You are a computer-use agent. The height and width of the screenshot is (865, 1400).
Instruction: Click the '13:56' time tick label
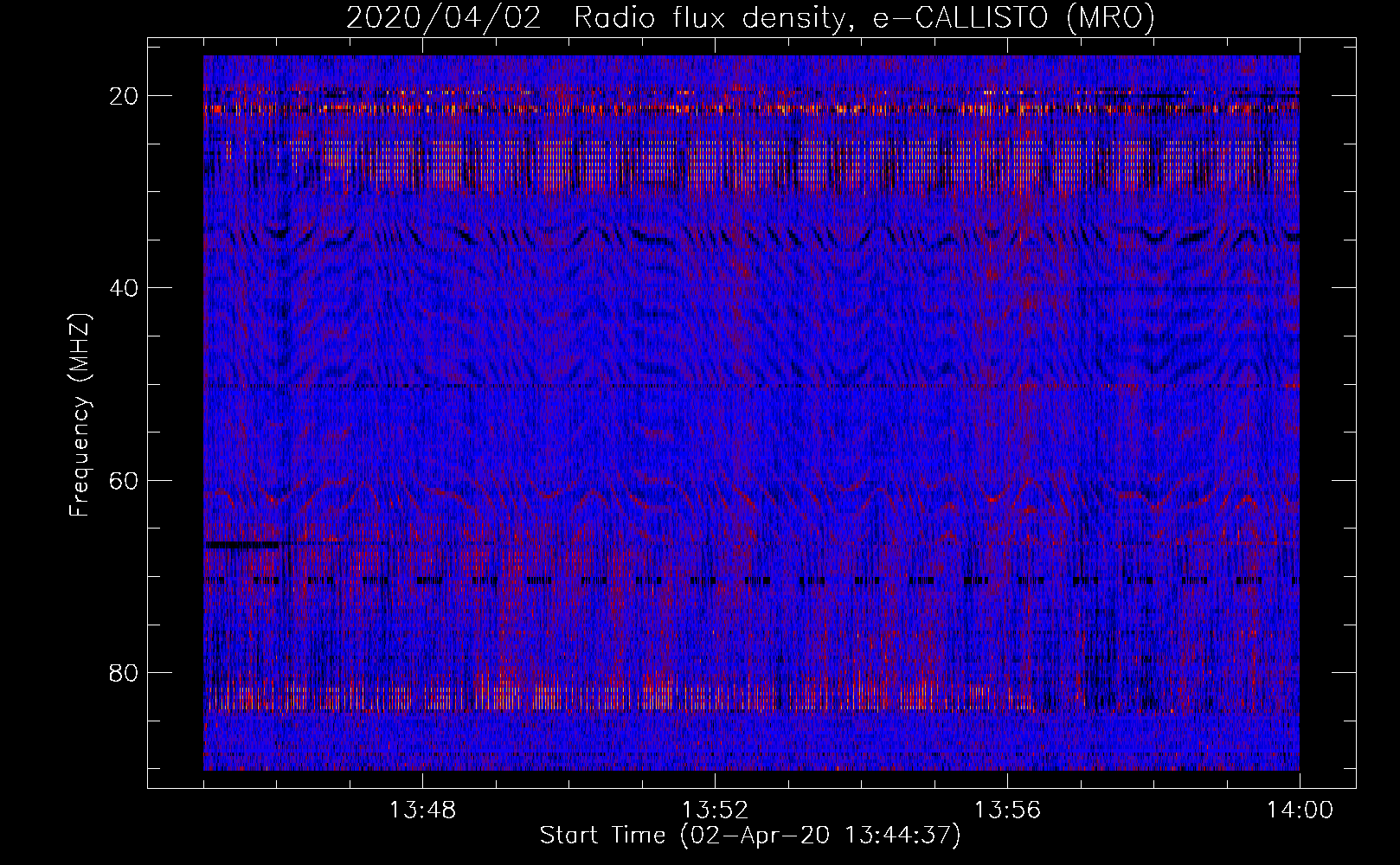point(1007,811)
